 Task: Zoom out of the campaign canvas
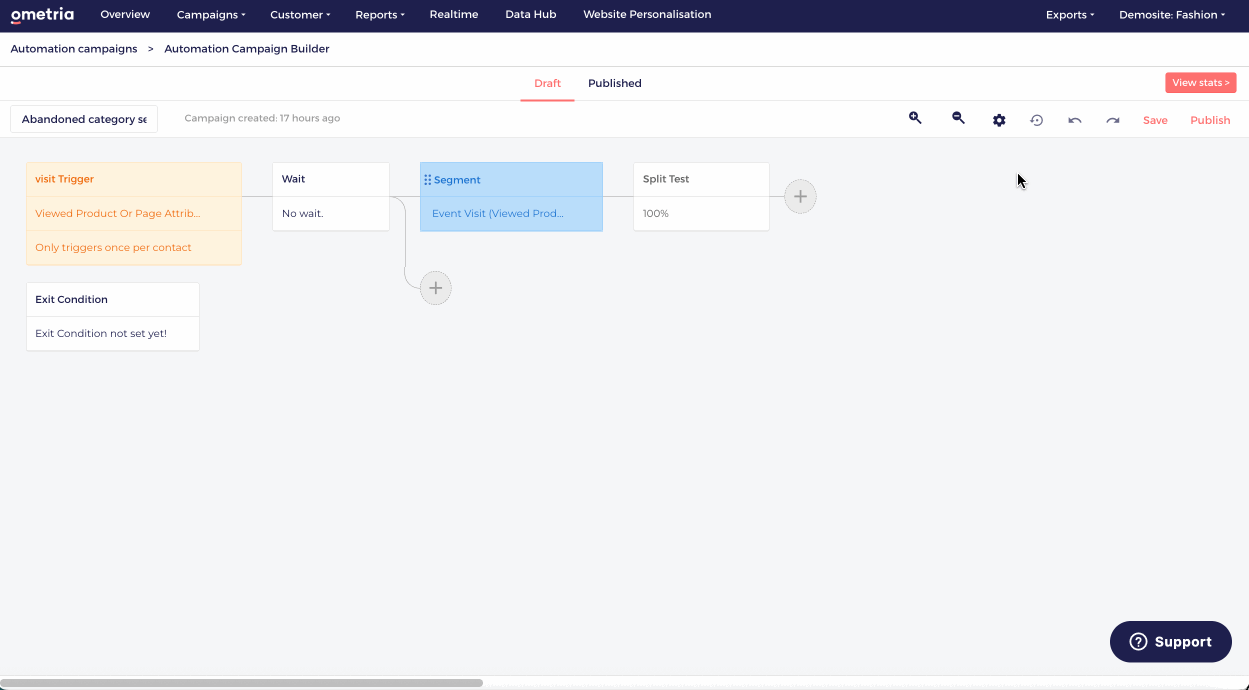958,118
